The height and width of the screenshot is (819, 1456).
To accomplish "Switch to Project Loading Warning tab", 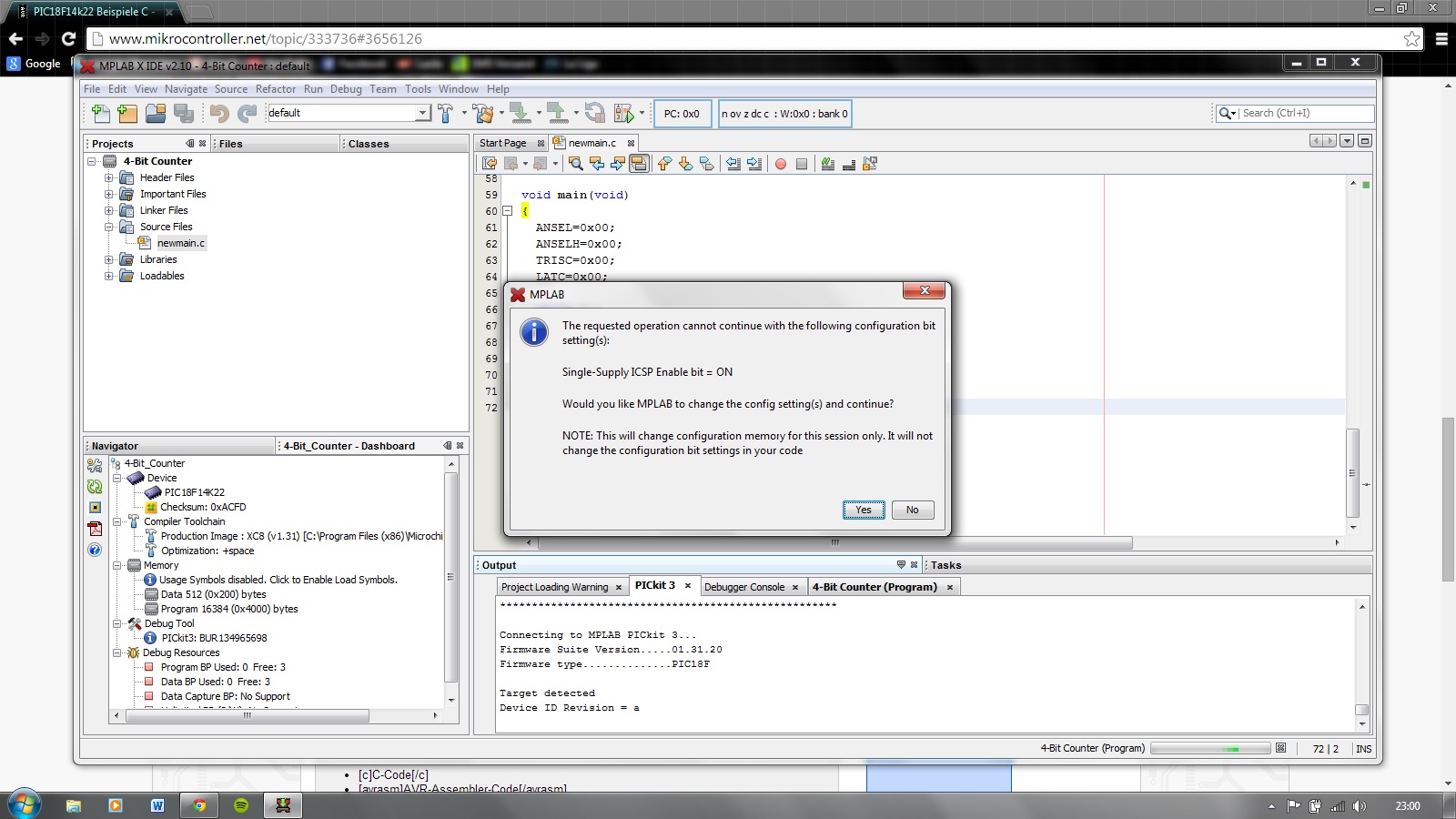I will click(554, 587).
